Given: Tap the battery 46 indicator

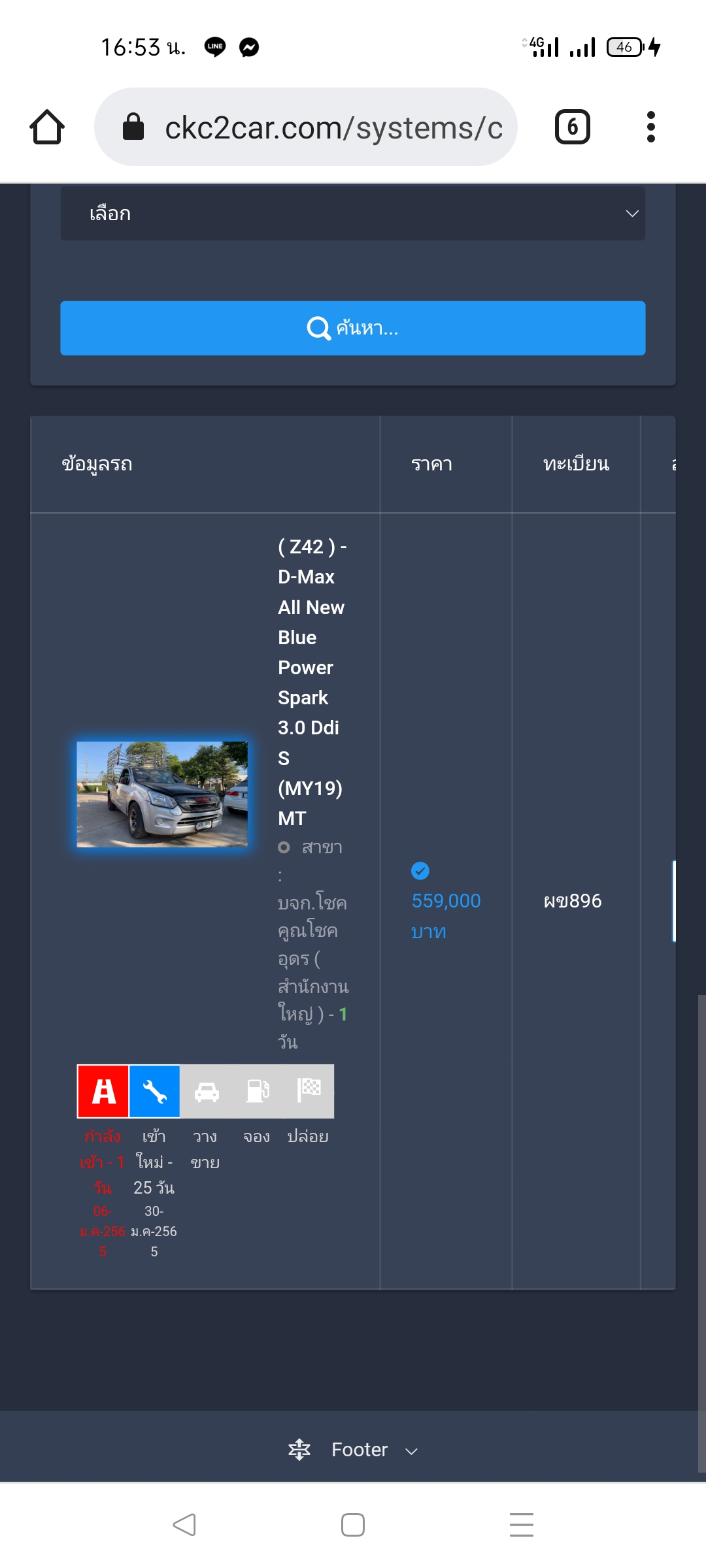Looking at the screenshot, I should [x=625, y=47].
